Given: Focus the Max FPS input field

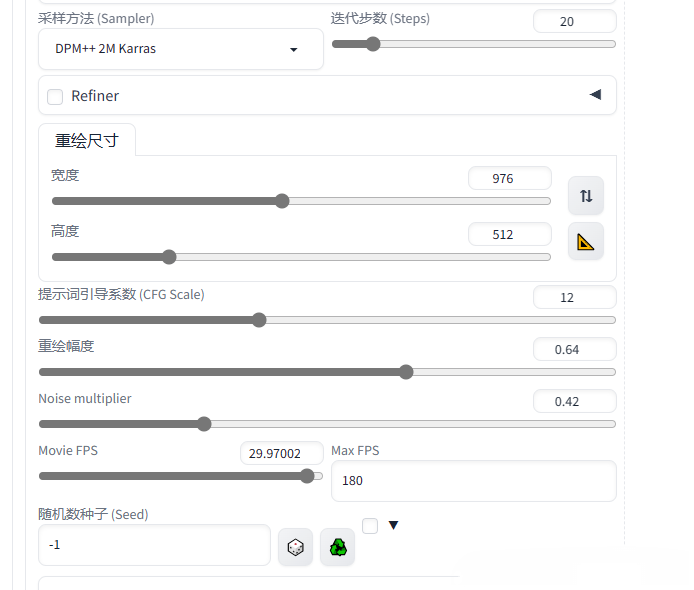Looking at the screenshot, I should point(474,481).
